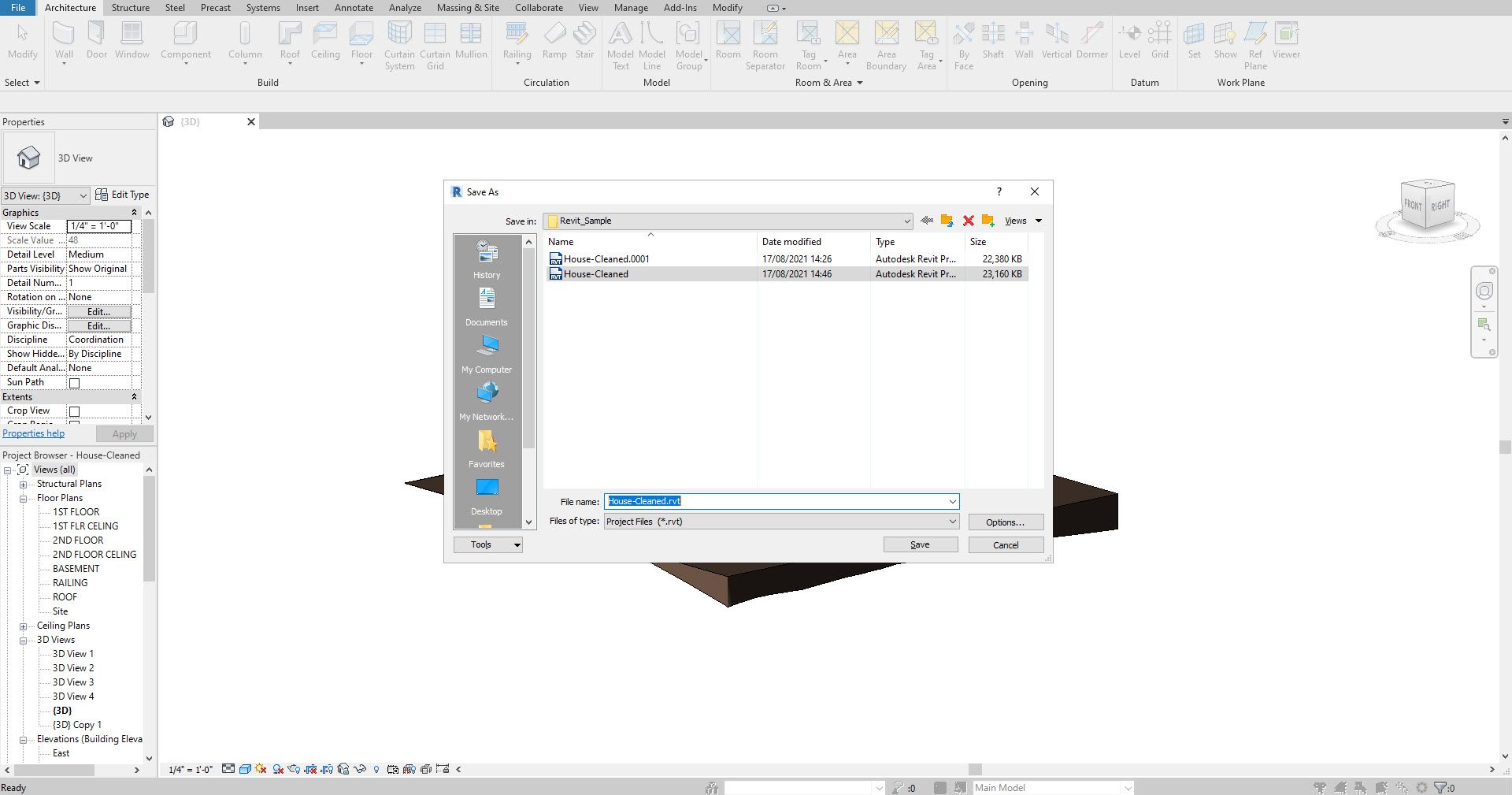Image resolution: width=1512 pixels, height=795 pixels.
Task: Select the Favorites folder shortcut
Action: (487, 448)
